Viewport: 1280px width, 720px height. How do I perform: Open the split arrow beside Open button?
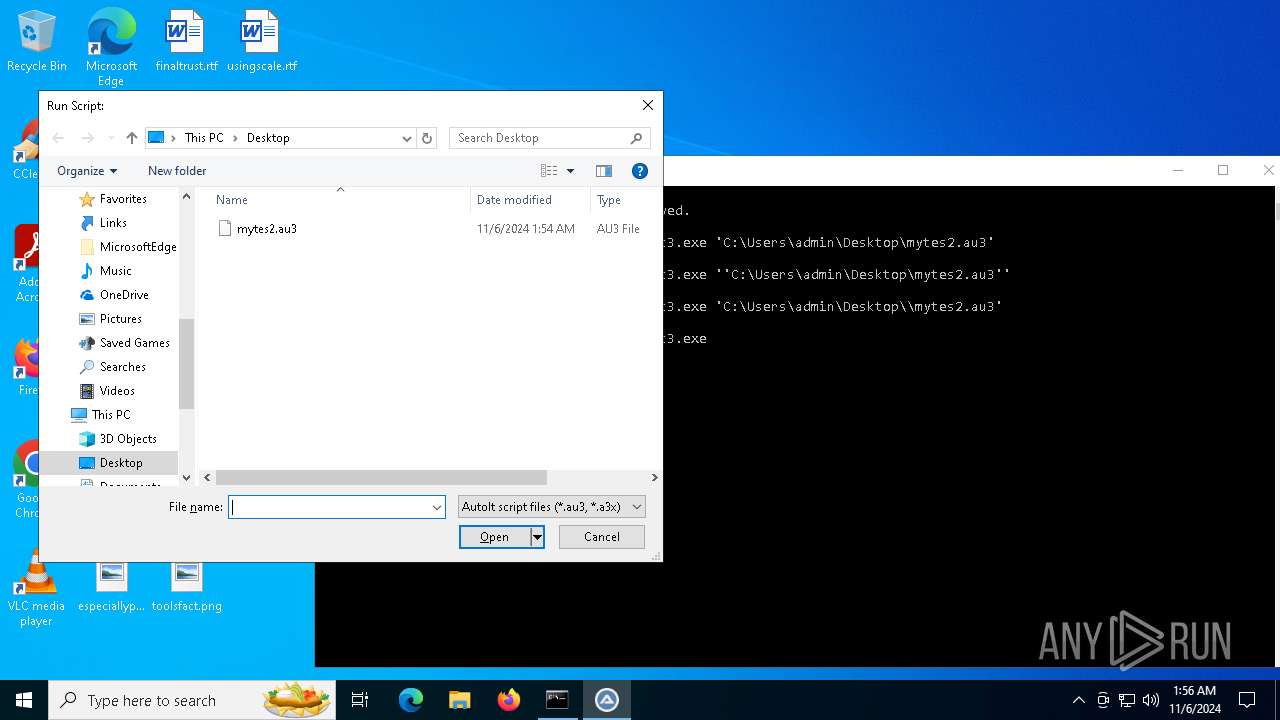coord(537,537)
